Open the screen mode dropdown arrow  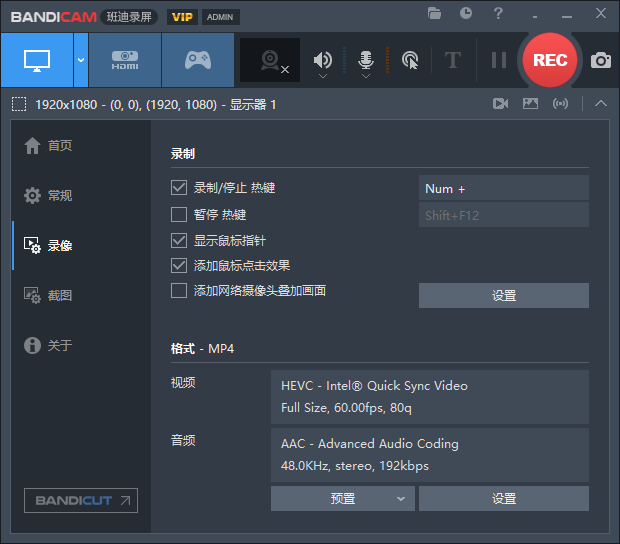click(x=80, y=60)
